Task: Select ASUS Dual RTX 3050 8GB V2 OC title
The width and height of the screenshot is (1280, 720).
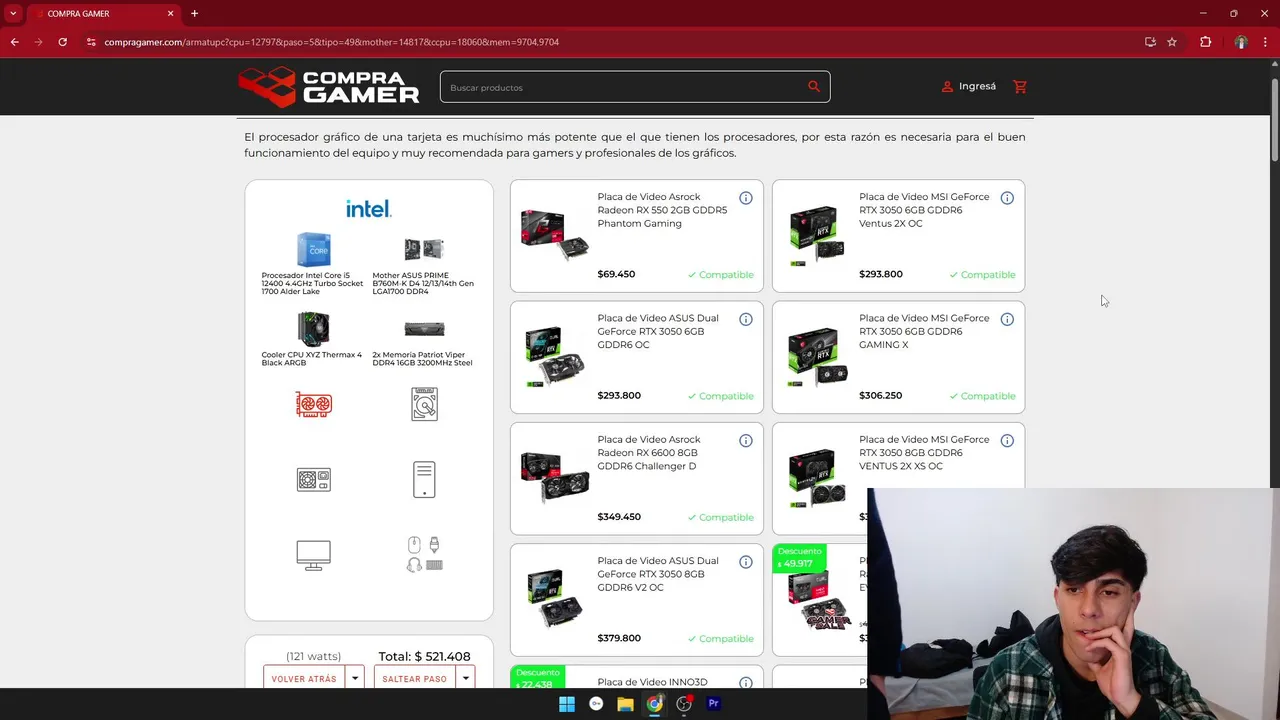Action: point(658,574)
